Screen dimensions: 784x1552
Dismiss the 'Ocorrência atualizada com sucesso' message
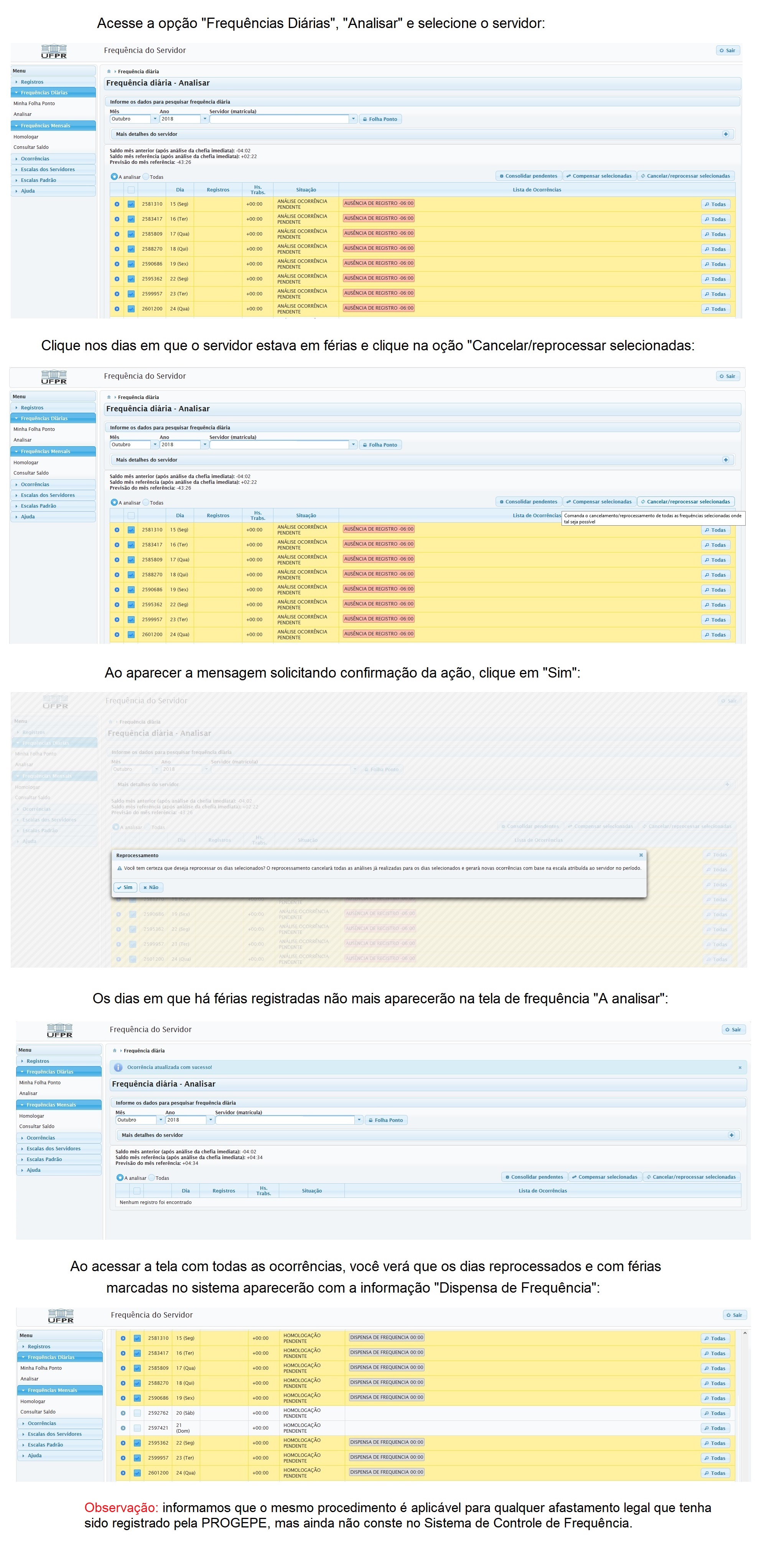(740, 1068)
